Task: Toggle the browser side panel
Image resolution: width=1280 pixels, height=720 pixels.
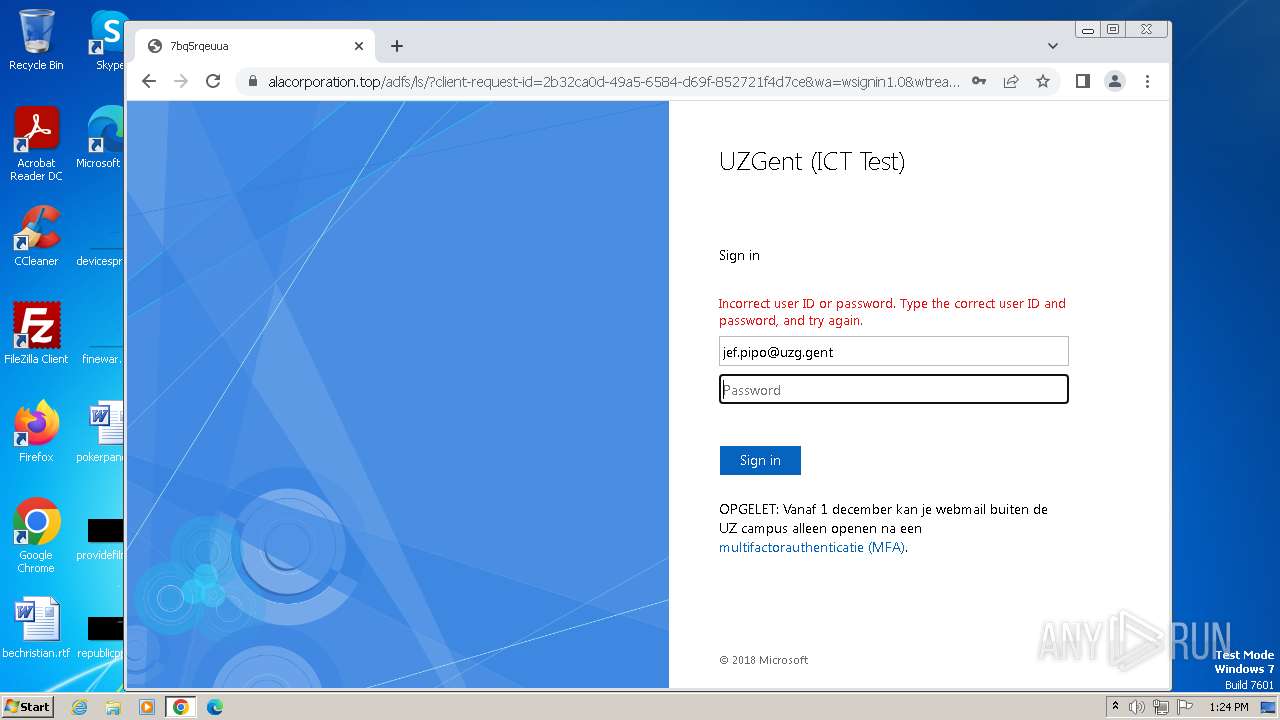Action: tap(1082, 81)
